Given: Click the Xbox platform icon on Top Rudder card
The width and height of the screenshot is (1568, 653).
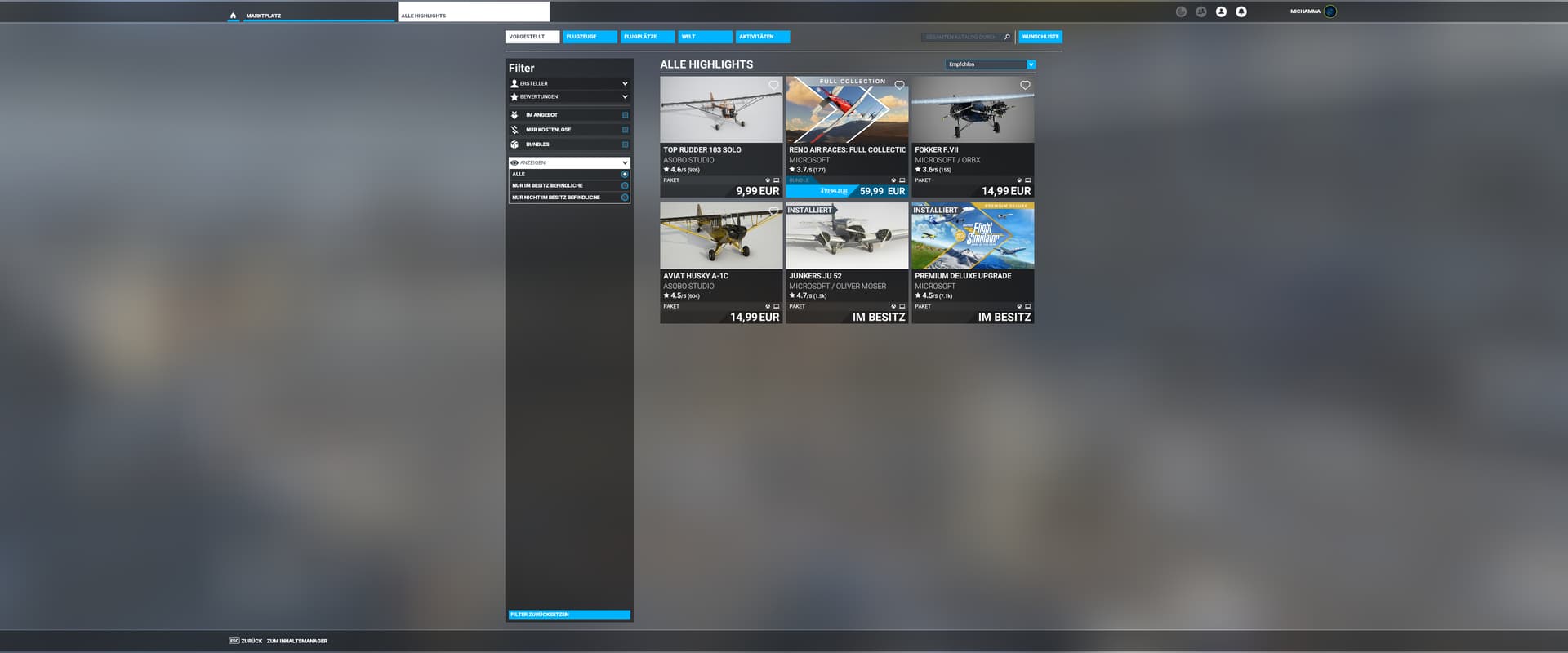Looking at the screenshot, I should 768,180.
